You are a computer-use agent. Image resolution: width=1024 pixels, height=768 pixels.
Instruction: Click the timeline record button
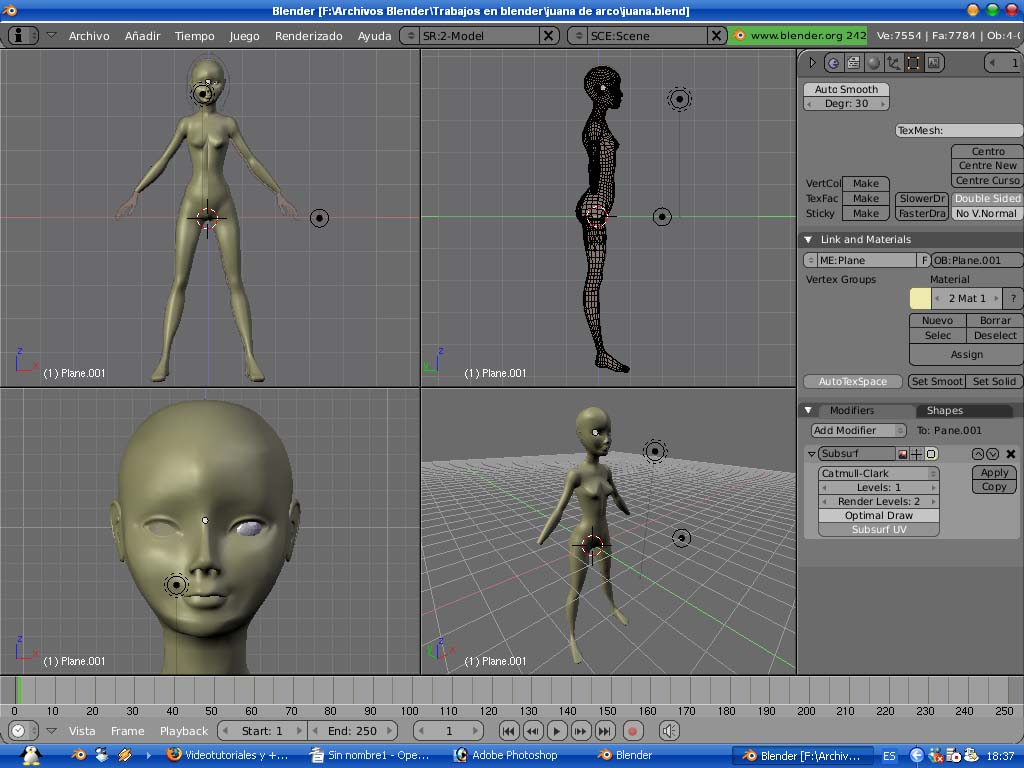pyautogui.click(x=632, y=731)
